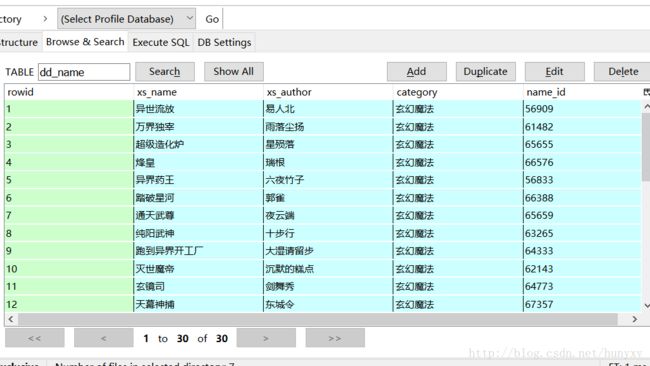Click the Edit button
Viewport: 650px width, 366px height.
click(x=554, y=72)
